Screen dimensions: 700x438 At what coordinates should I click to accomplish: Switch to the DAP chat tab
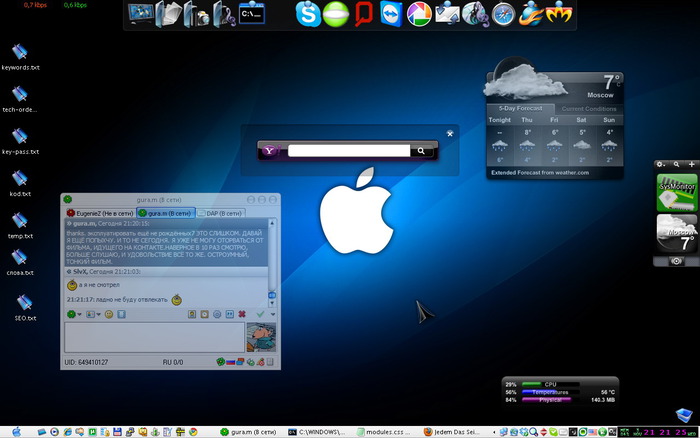point(221,213)
